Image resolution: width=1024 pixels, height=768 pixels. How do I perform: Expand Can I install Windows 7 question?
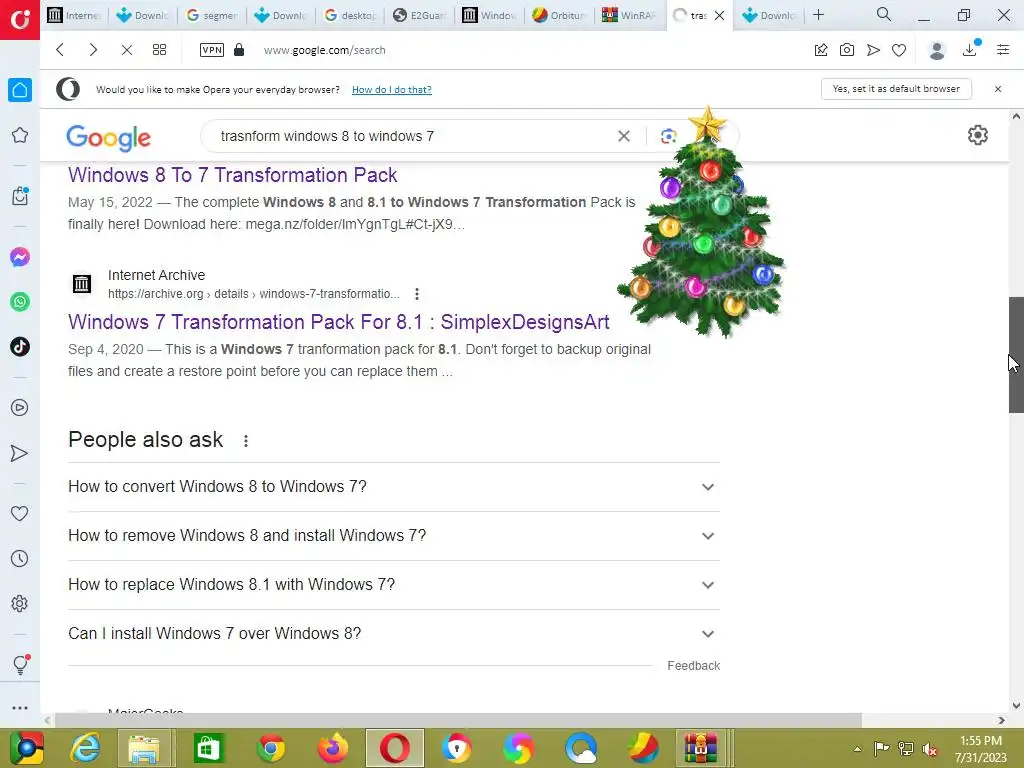(394, 633)
